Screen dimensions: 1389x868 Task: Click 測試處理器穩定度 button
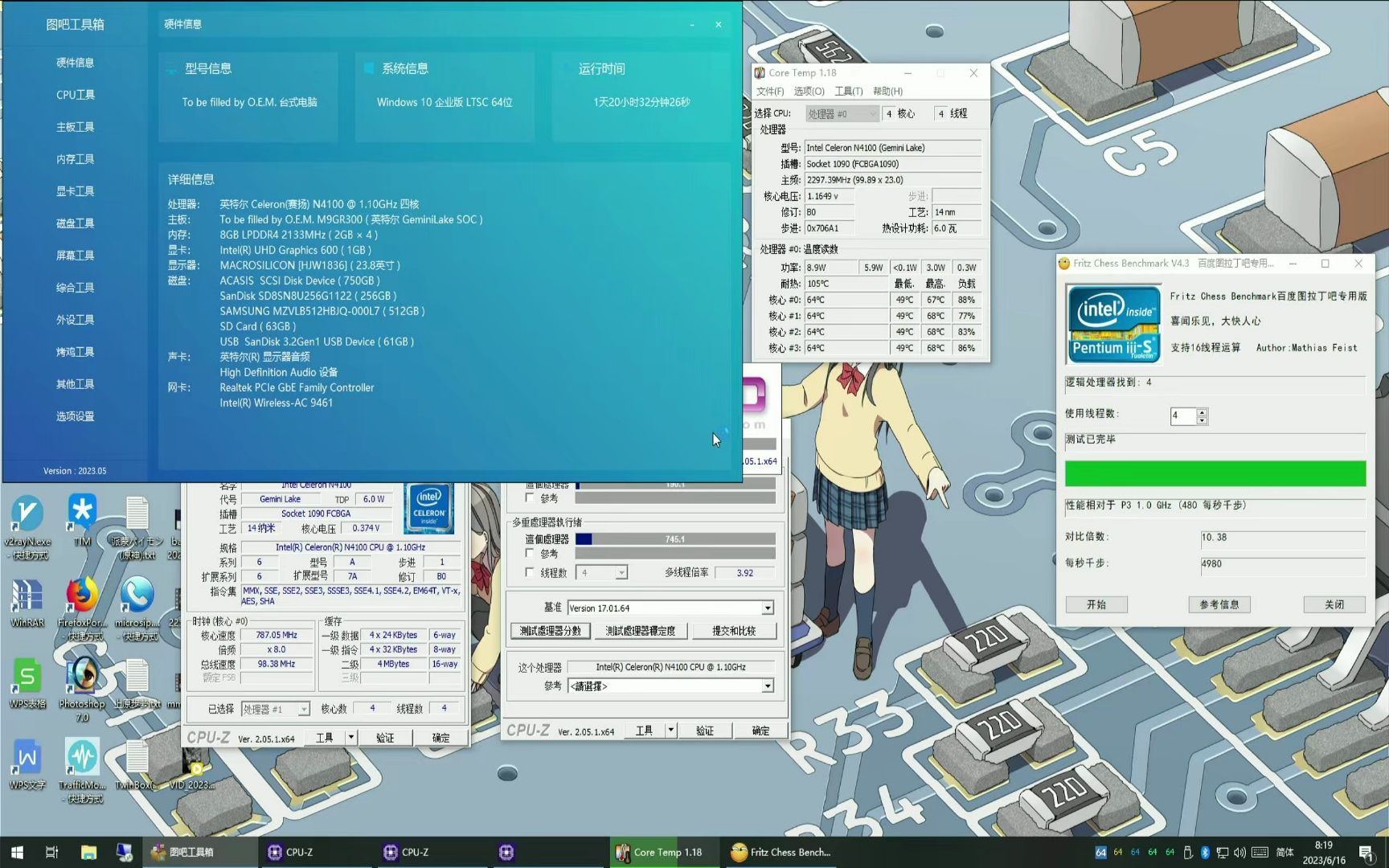(641, 631)
